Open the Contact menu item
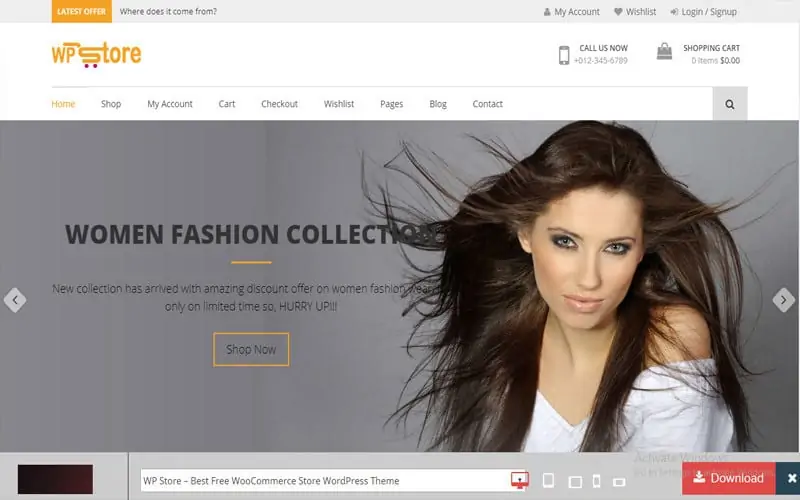The height and width of the screenshot is (500, 800). tap(488, 104)
